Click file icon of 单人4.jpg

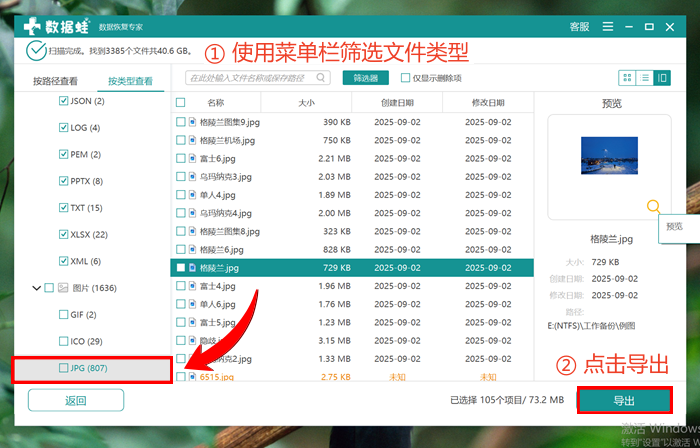pos(192,195)
